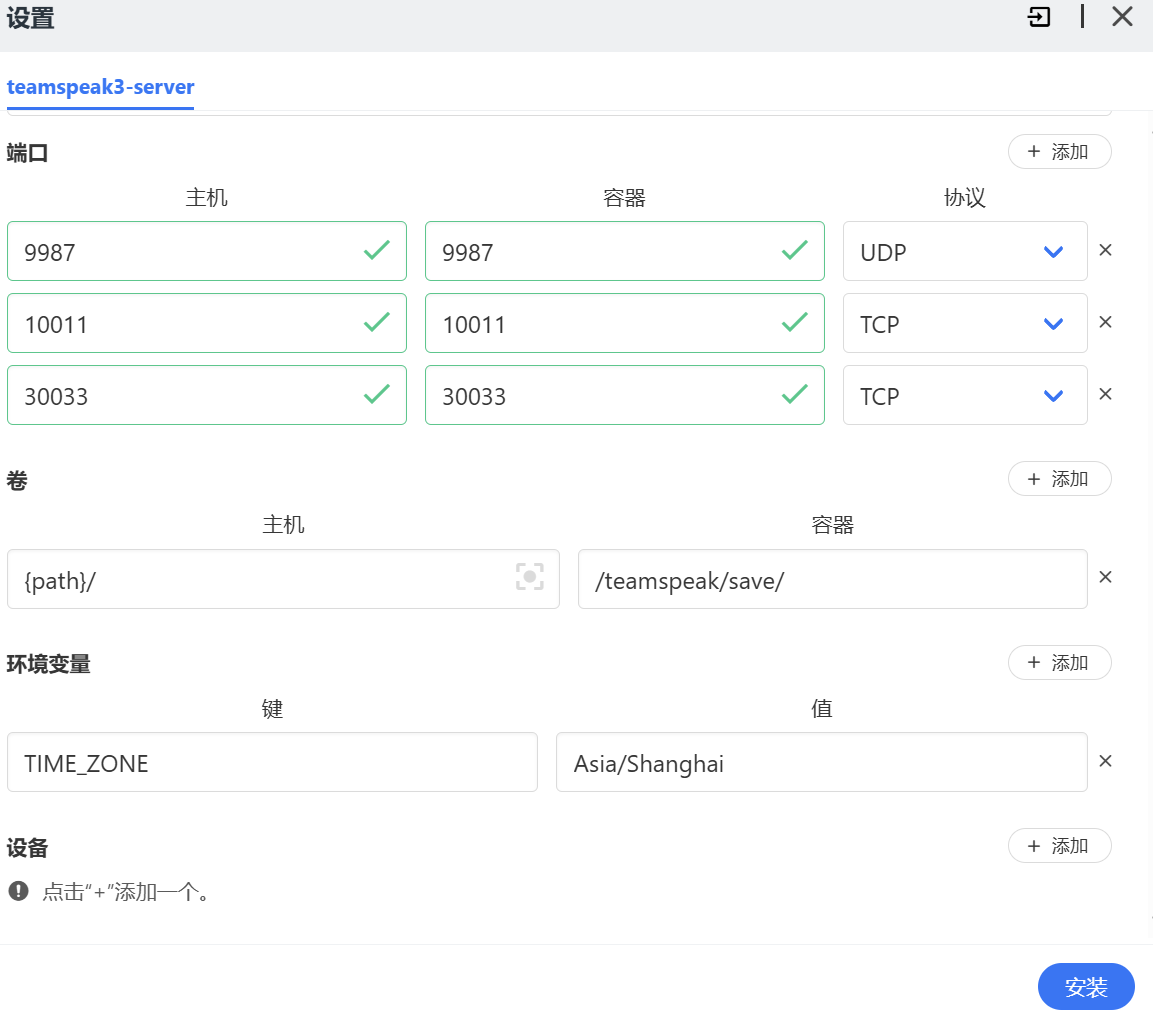Click the import settings icon in the header
The height and width of the screenshot is (1015, 1153).
pos(1039,16)
